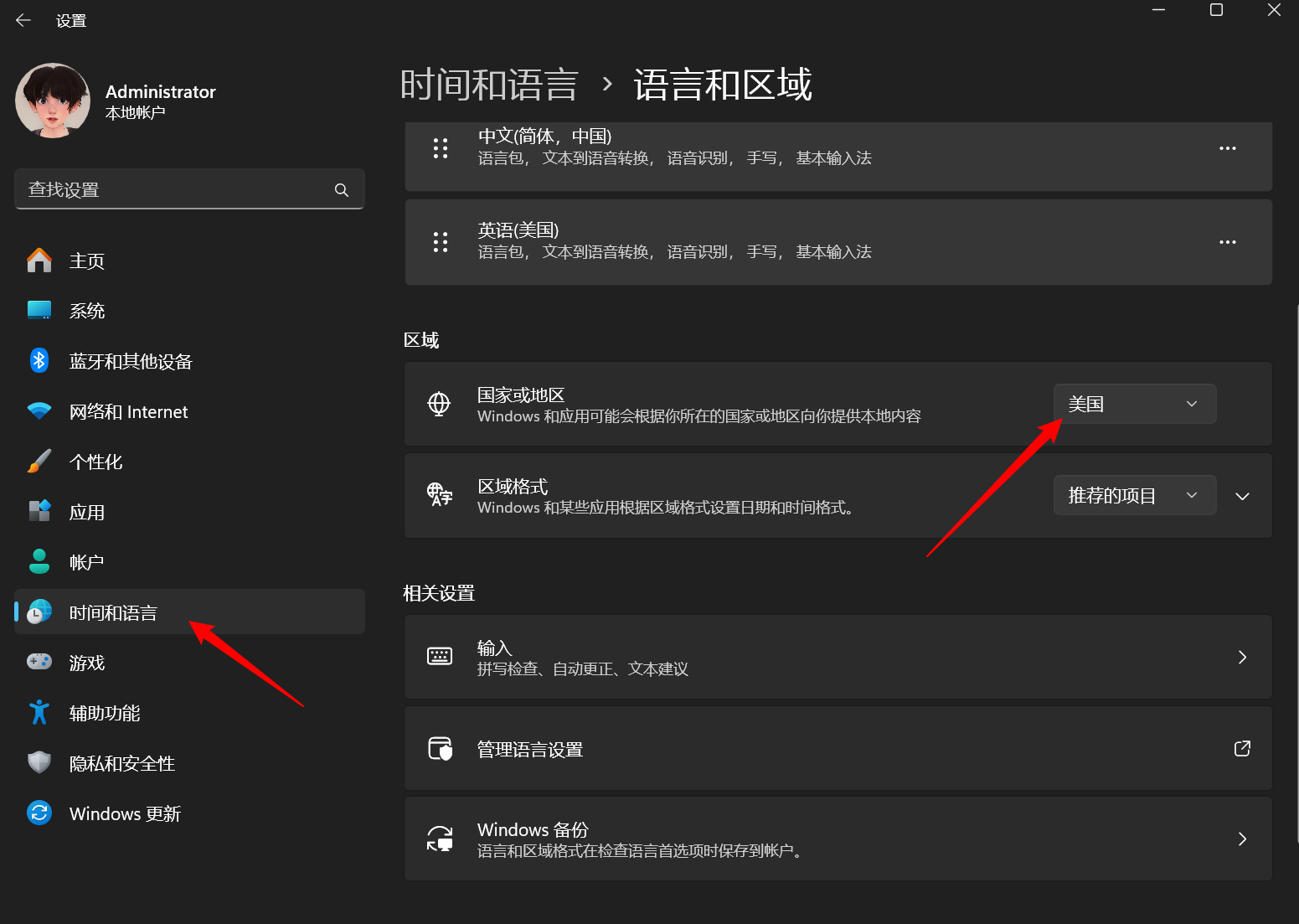Open the 隐私和安全性 shield icon

click(x=39, y=762)
